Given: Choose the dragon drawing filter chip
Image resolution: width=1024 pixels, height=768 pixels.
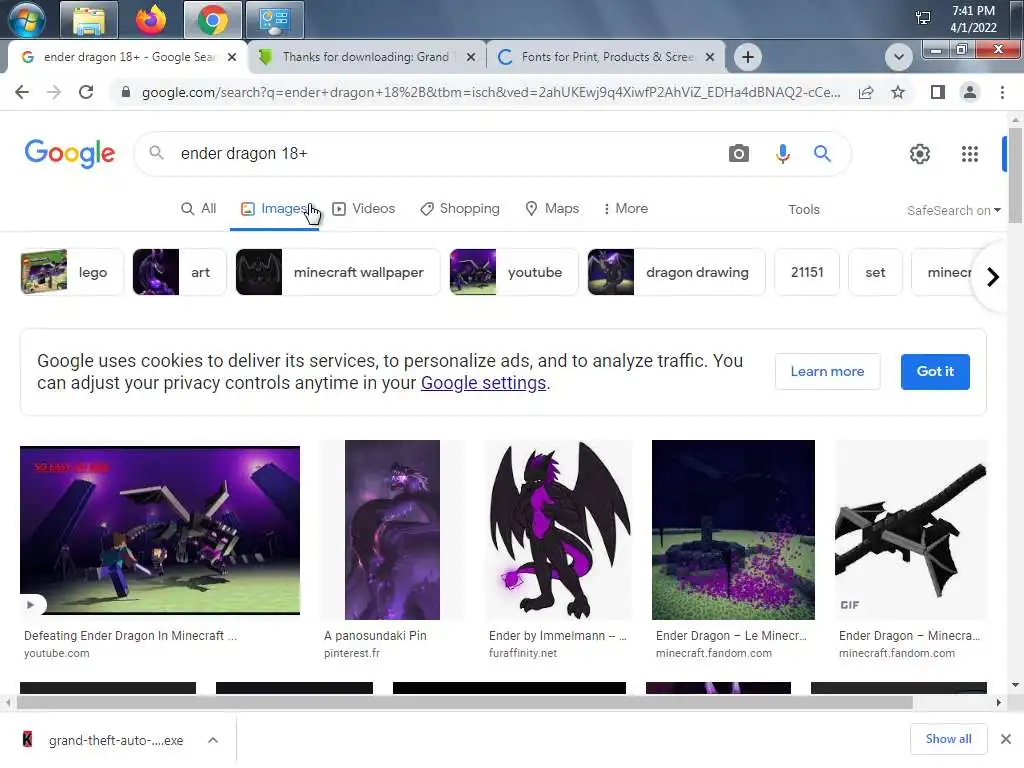Looking at the screenshot, I should (676, 272).
